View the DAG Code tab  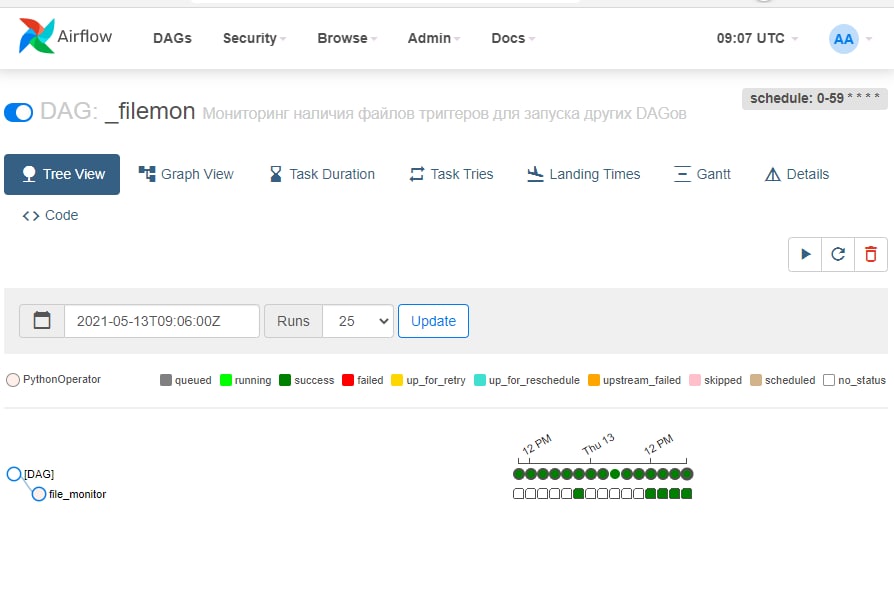click(x=50, y=215)
